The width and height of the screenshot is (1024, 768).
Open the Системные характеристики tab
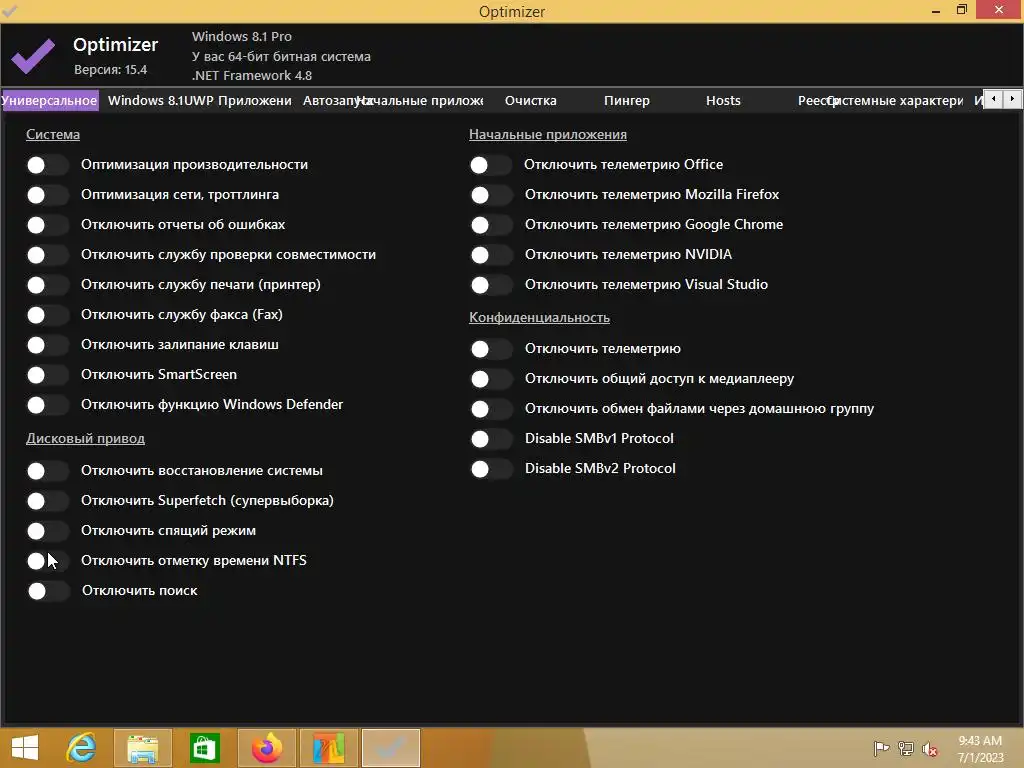pos(898,101)
